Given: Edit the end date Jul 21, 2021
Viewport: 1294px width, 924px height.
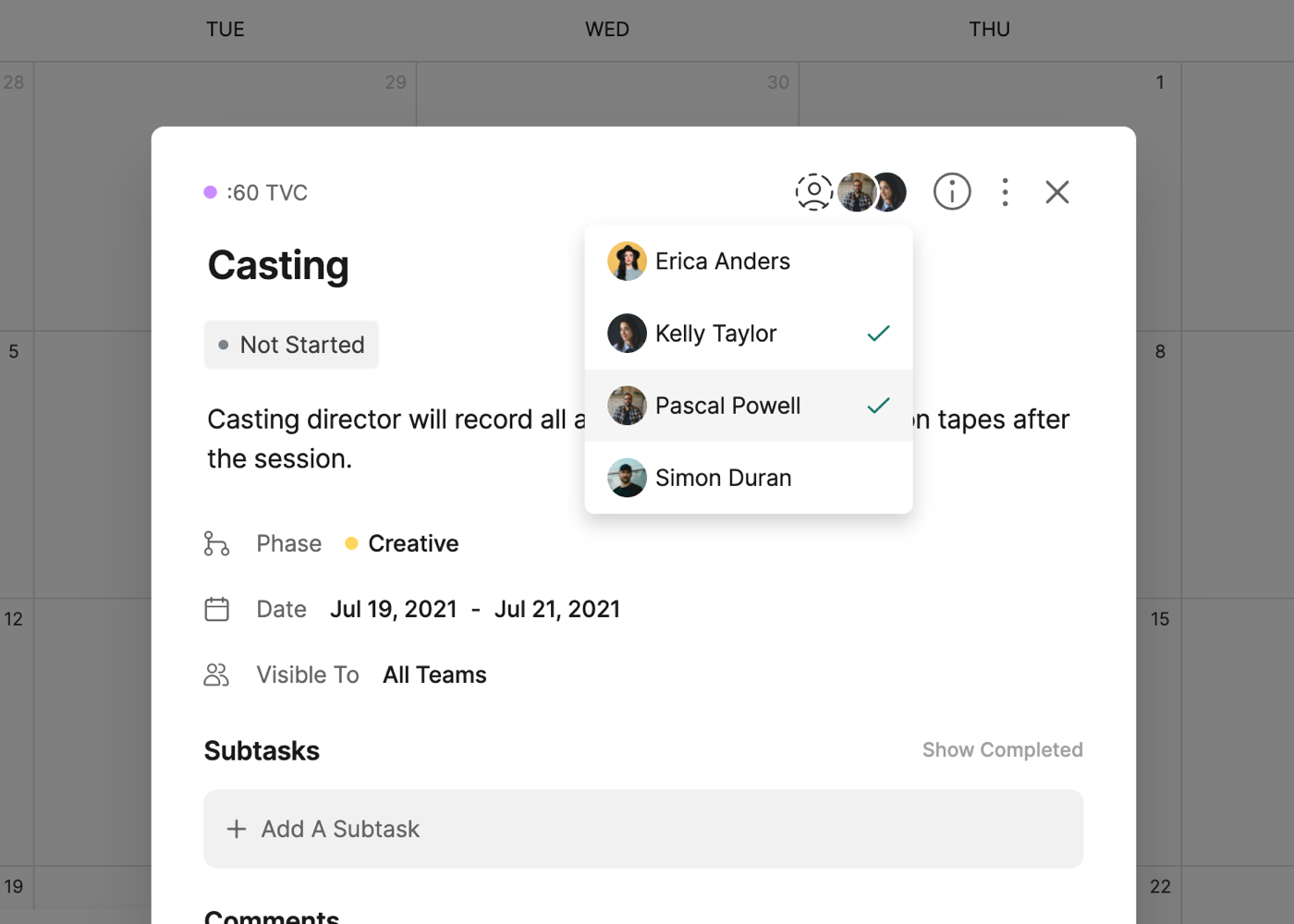Looking at the screenshot, I should pyautogui.click(x=557, y=610).
